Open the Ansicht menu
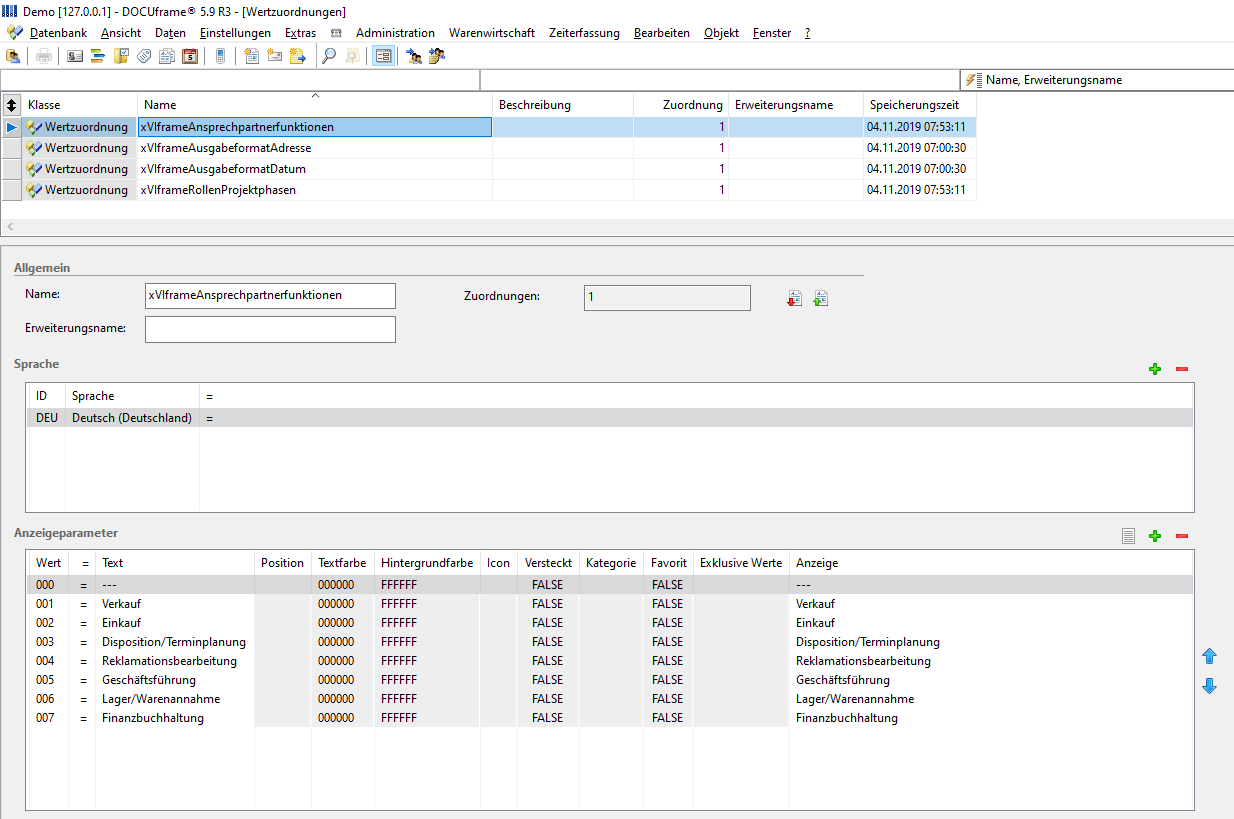This screenshot has height=819, width=1234. point(121,33)
